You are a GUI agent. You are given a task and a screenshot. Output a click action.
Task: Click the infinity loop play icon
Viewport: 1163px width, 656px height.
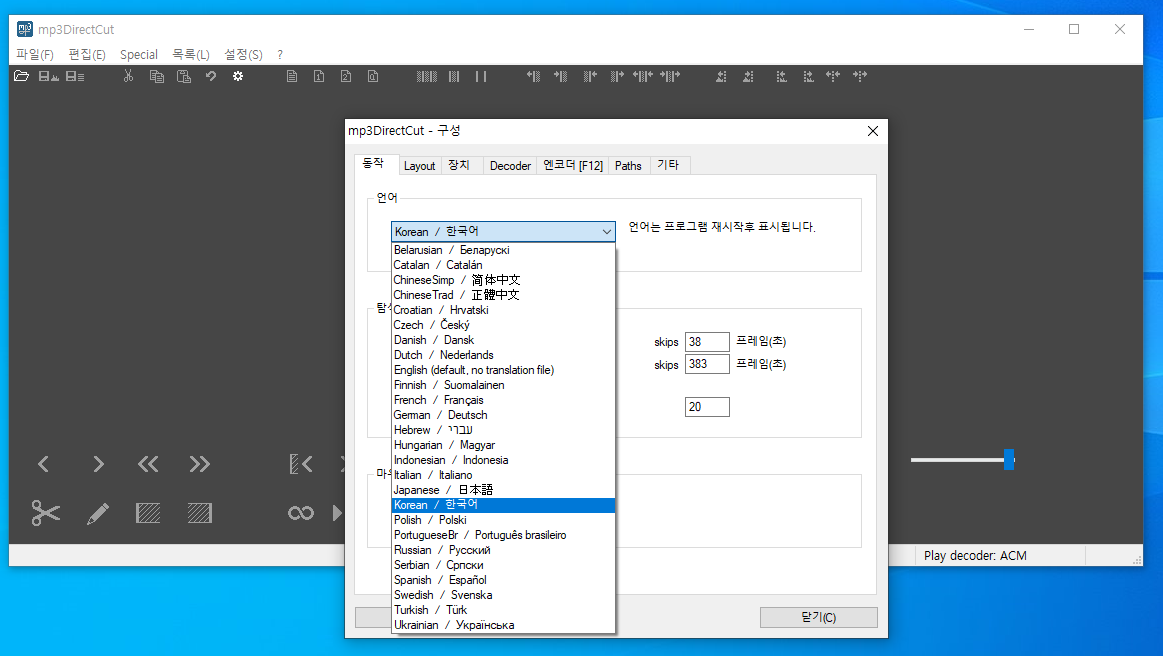(300, 513)
